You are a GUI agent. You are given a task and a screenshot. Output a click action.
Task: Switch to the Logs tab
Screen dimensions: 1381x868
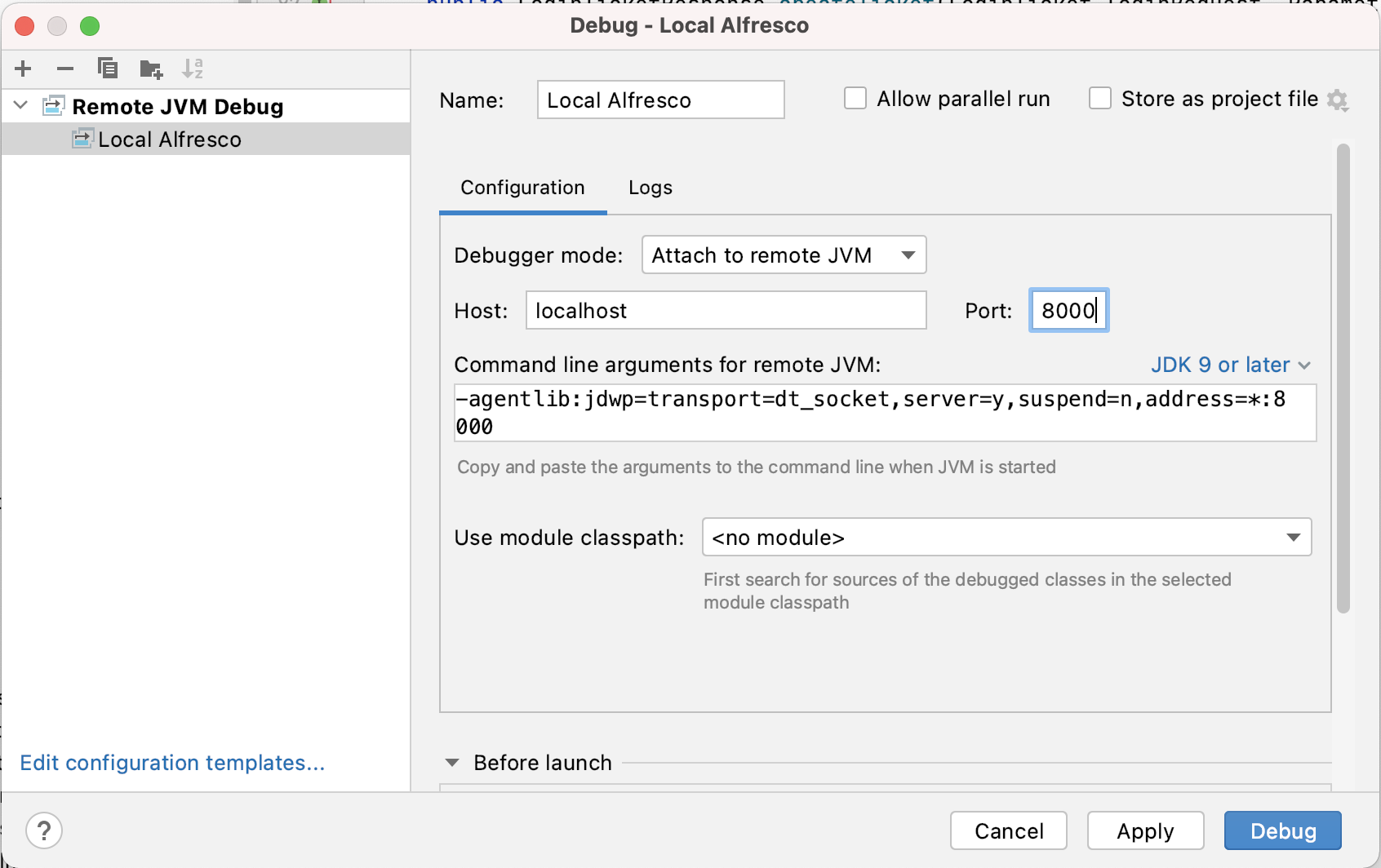(x=649, y=188)
